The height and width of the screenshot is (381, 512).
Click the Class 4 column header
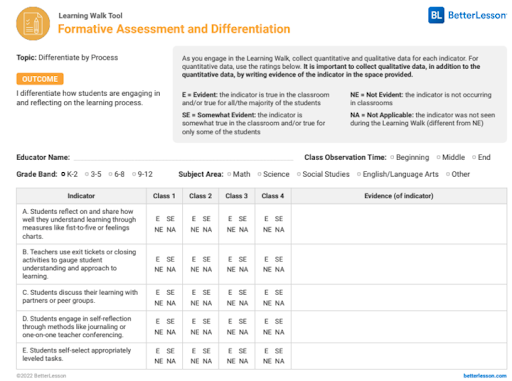(273, 196)
